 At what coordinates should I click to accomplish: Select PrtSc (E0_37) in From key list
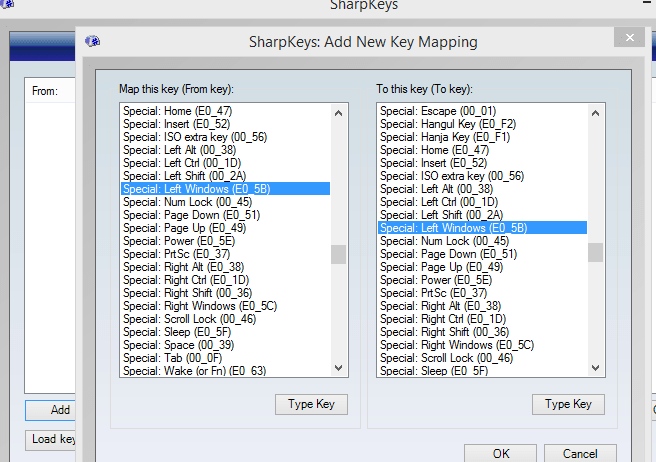coord(225,254)
